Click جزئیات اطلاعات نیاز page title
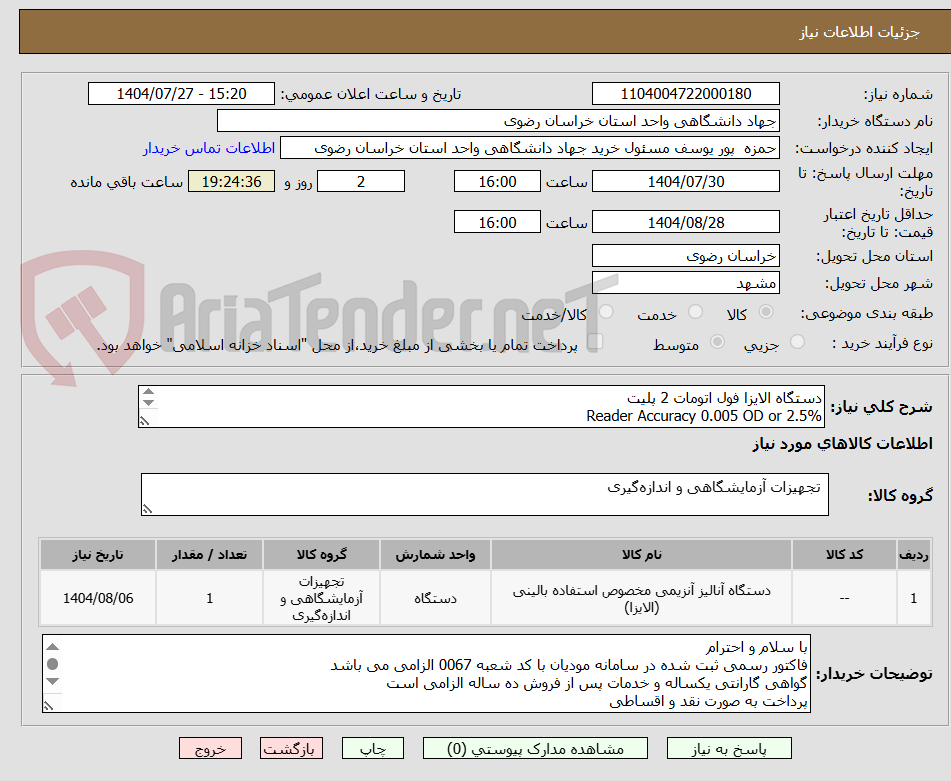The width and height of the screenshot is (951, 781). 859,32
